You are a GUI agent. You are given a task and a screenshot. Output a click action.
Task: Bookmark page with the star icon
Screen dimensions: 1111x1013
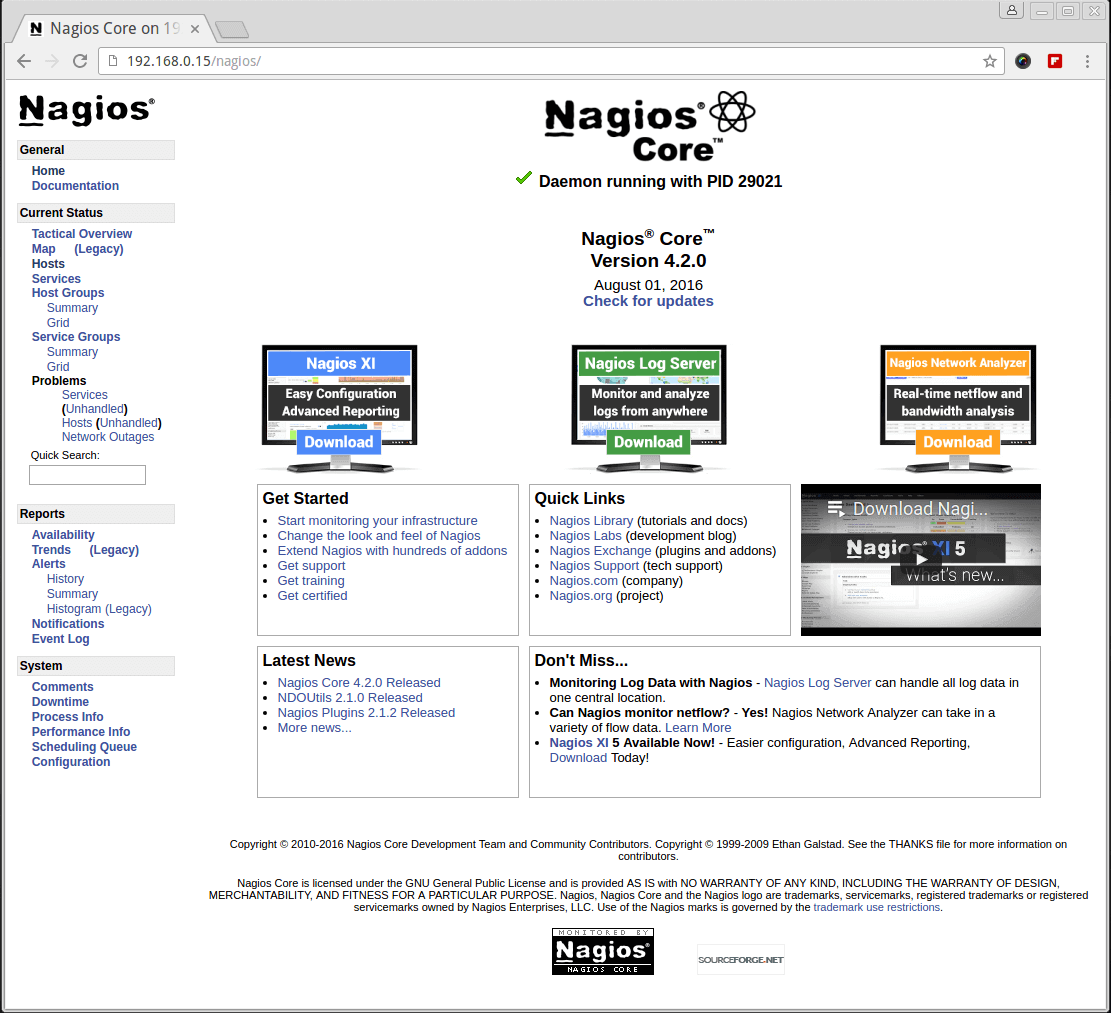(990, 61)
